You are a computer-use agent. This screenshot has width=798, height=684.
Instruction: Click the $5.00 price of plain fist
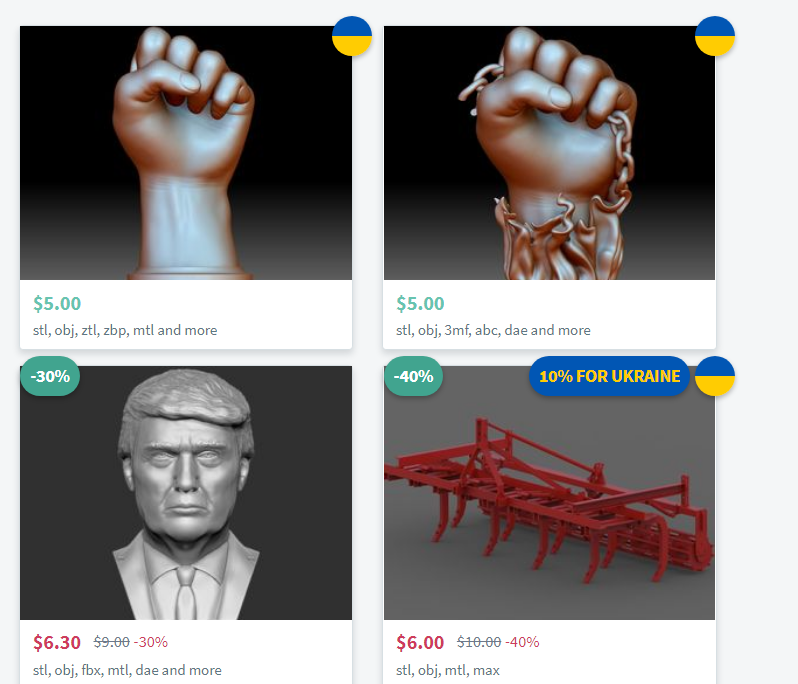coord(57,303)
